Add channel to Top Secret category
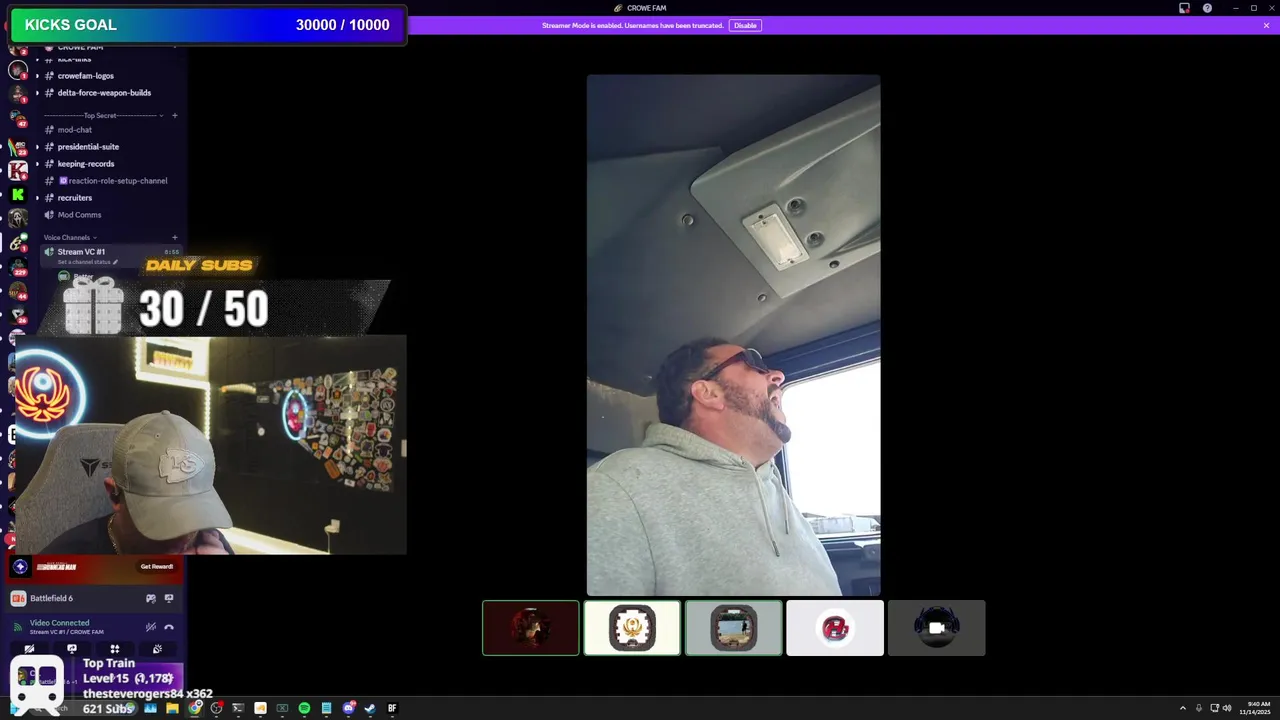Viewport: 1280px width, 720px height. (174, 115)
